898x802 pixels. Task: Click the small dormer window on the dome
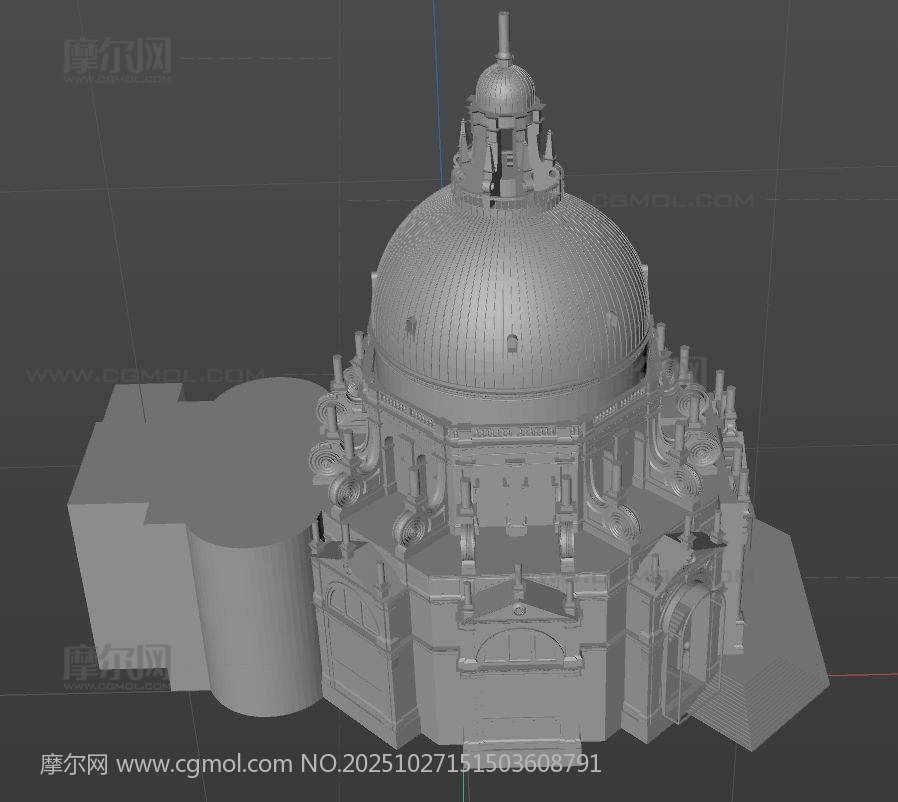tap(512, 343)
